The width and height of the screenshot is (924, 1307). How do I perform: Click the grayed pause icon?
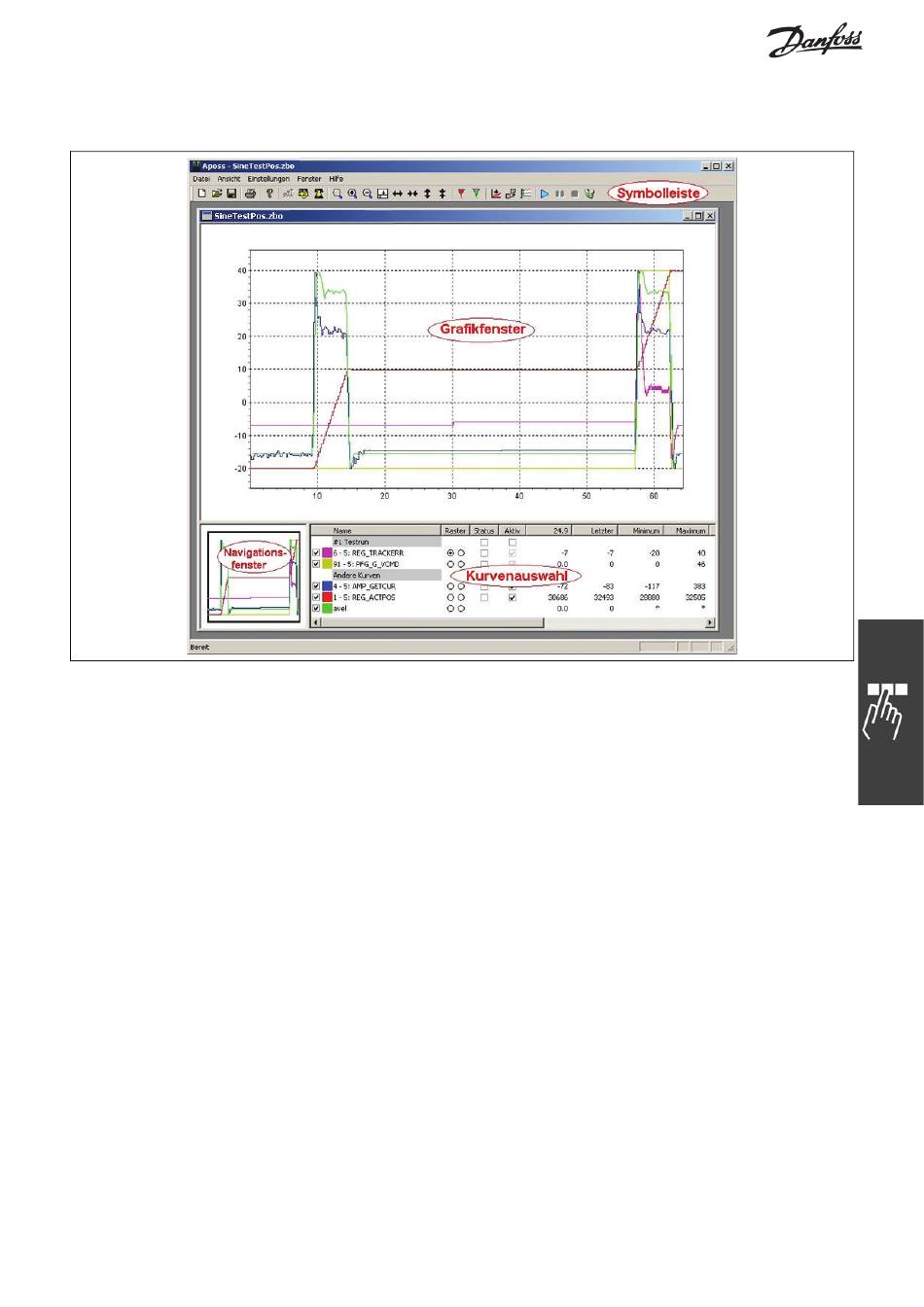tap(559, 194)
